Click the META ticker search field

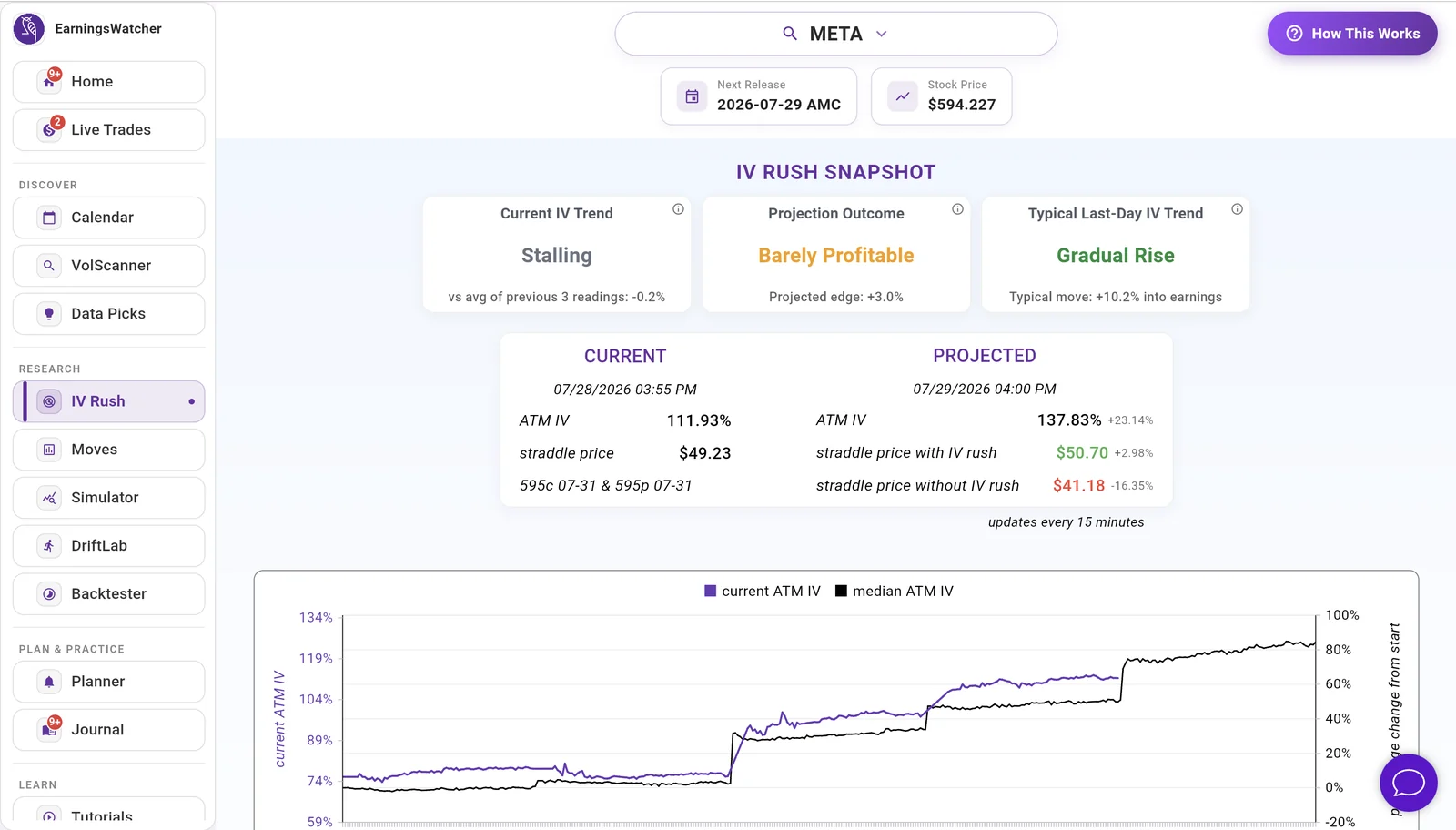click(x=835, y=34)
